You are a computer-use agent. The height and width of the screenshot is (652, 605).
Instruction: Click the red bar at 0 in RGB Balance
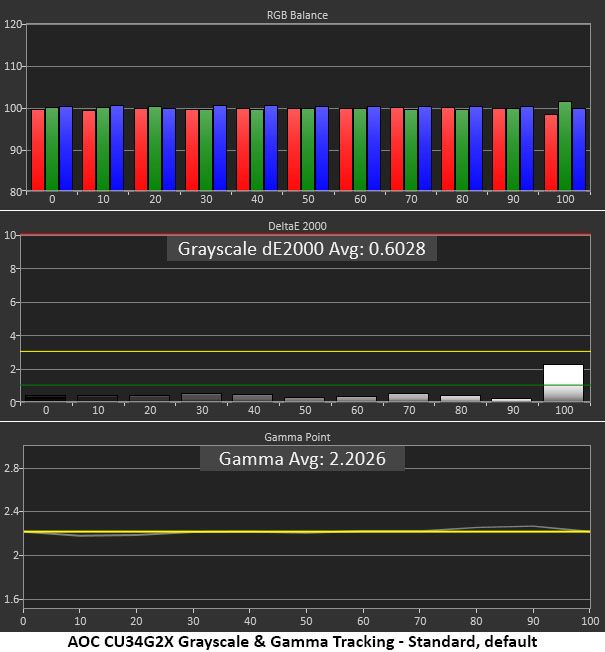(38, 150)
